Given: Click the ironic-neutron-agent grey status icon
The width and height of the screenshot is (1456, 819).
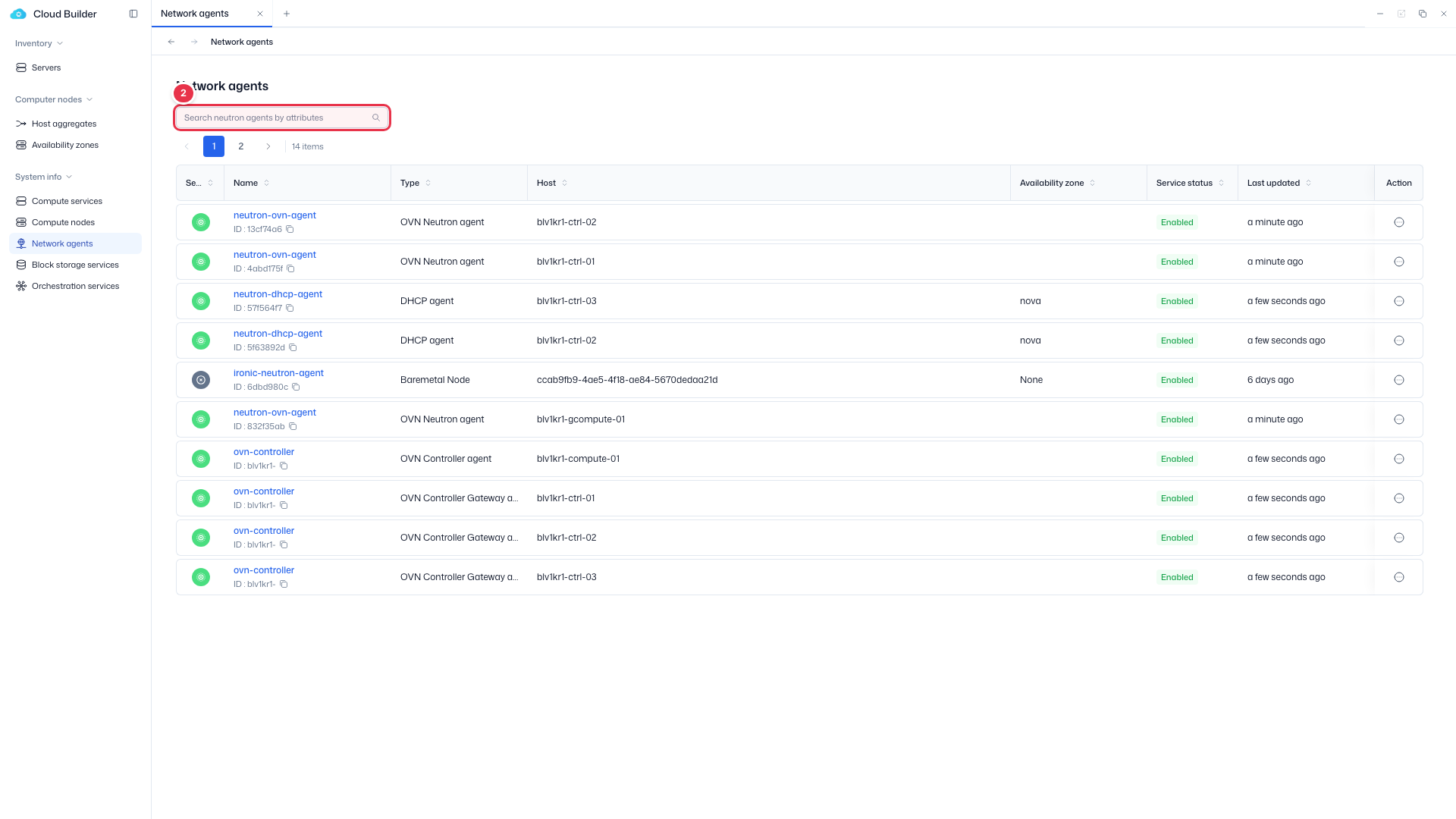Looking at the screenshot, I should [201, 380].
